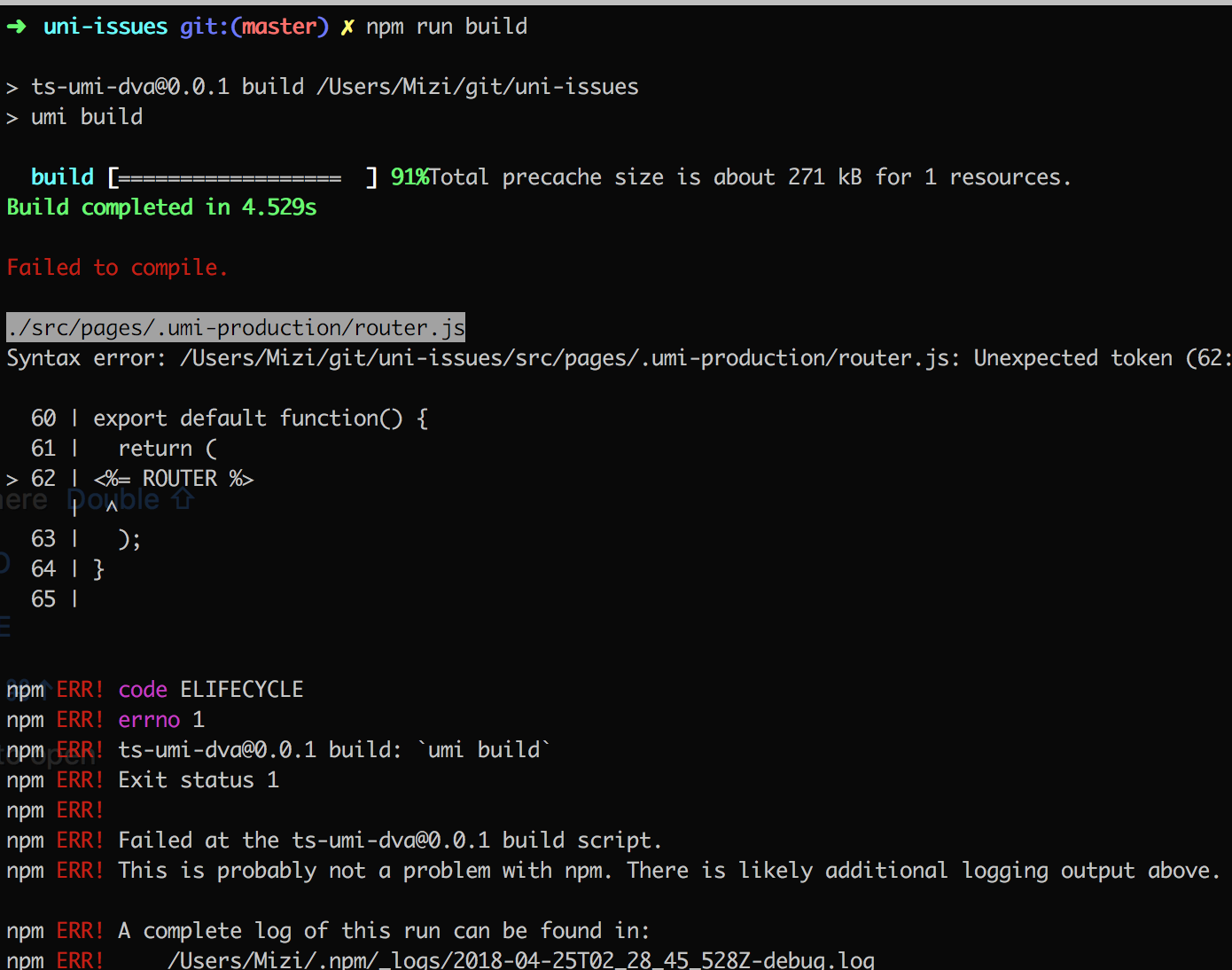Click the Exit status 1 error line
This screenshot has width=1232, height=970.
[x=199, y=779]
